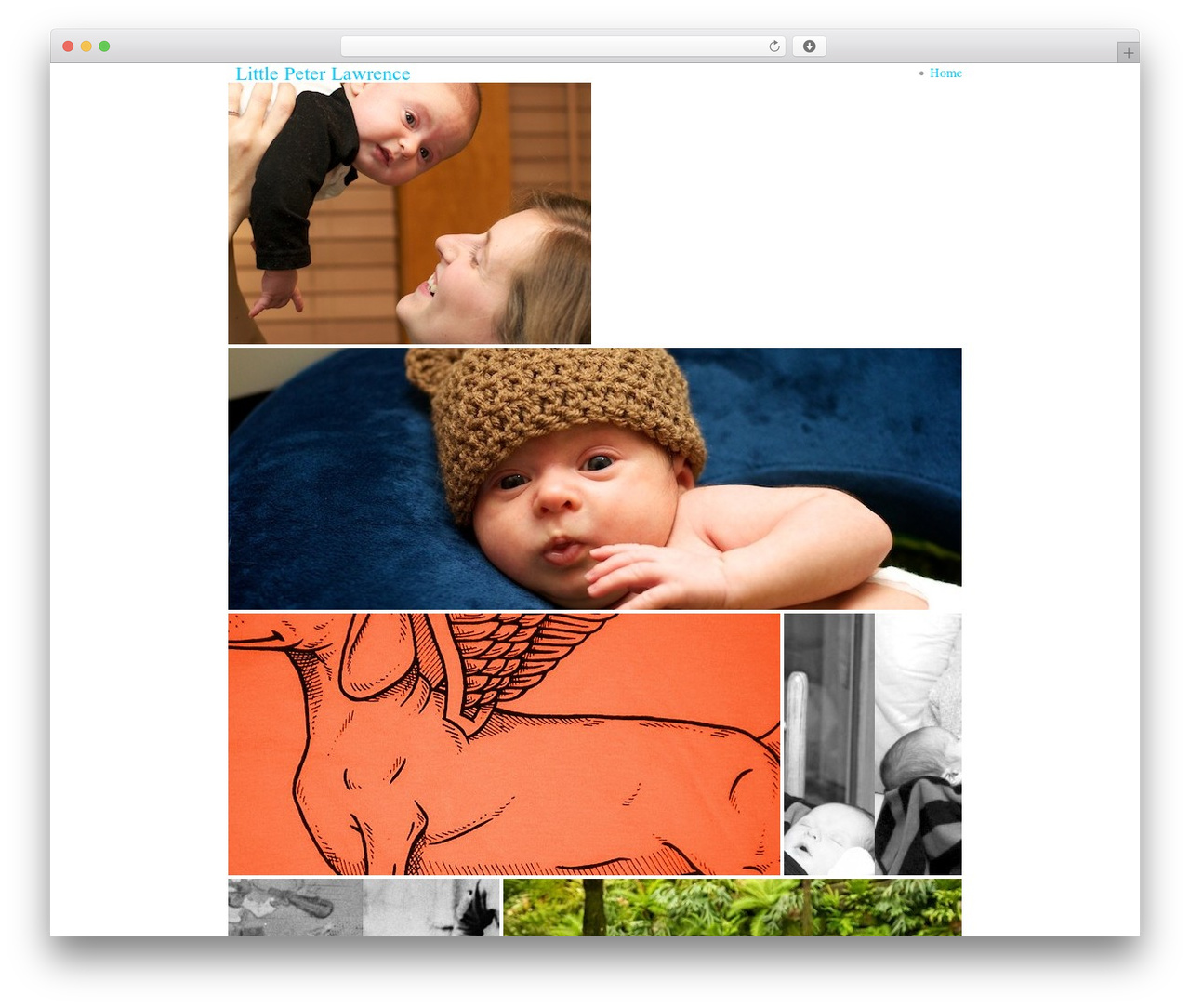Minimize window with yellow button

(x=86, y=46)
